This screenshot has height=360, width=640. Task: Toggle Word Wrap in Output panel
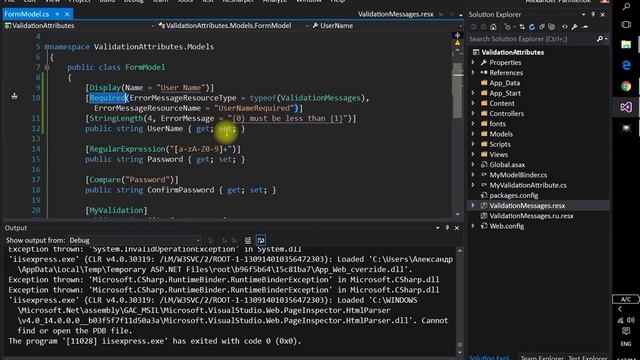click(x=261, y=240)
